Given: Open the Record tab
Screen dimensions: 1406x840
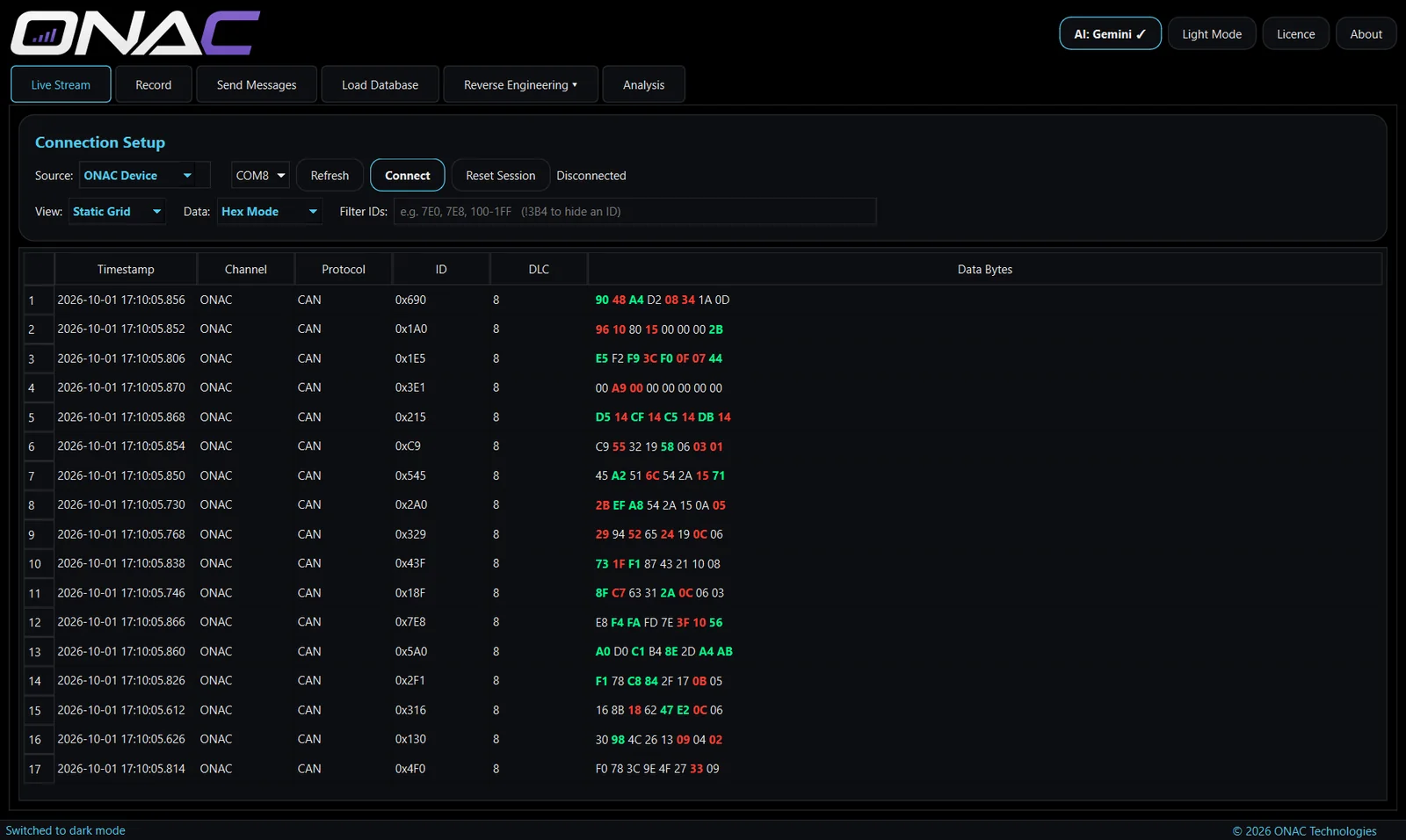Looking at the screenshot, I should [x=154, y=85].
